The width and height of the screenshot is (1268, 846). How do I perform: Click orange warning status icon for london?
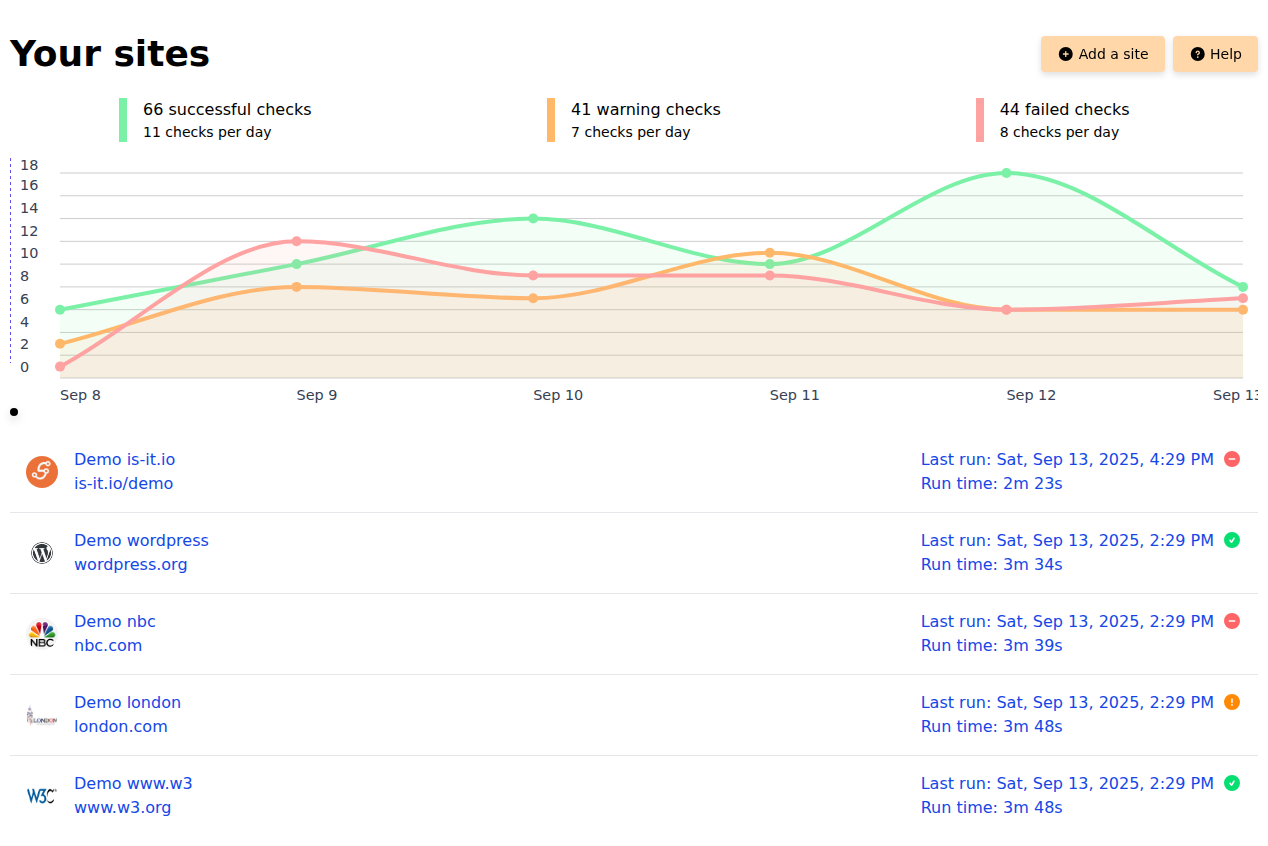(x=1232, y=702)
